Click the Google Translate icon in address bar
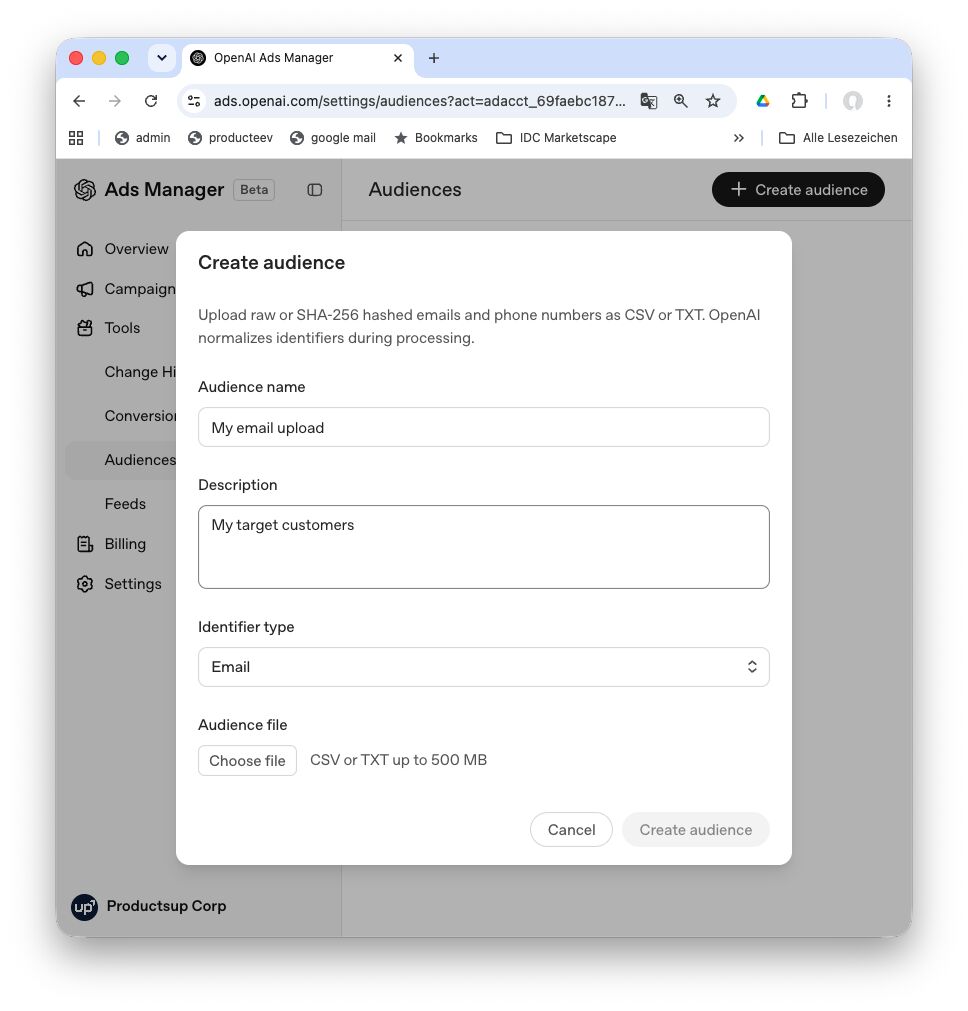Viewport: 968px width, 1011px height. (648, 101)
